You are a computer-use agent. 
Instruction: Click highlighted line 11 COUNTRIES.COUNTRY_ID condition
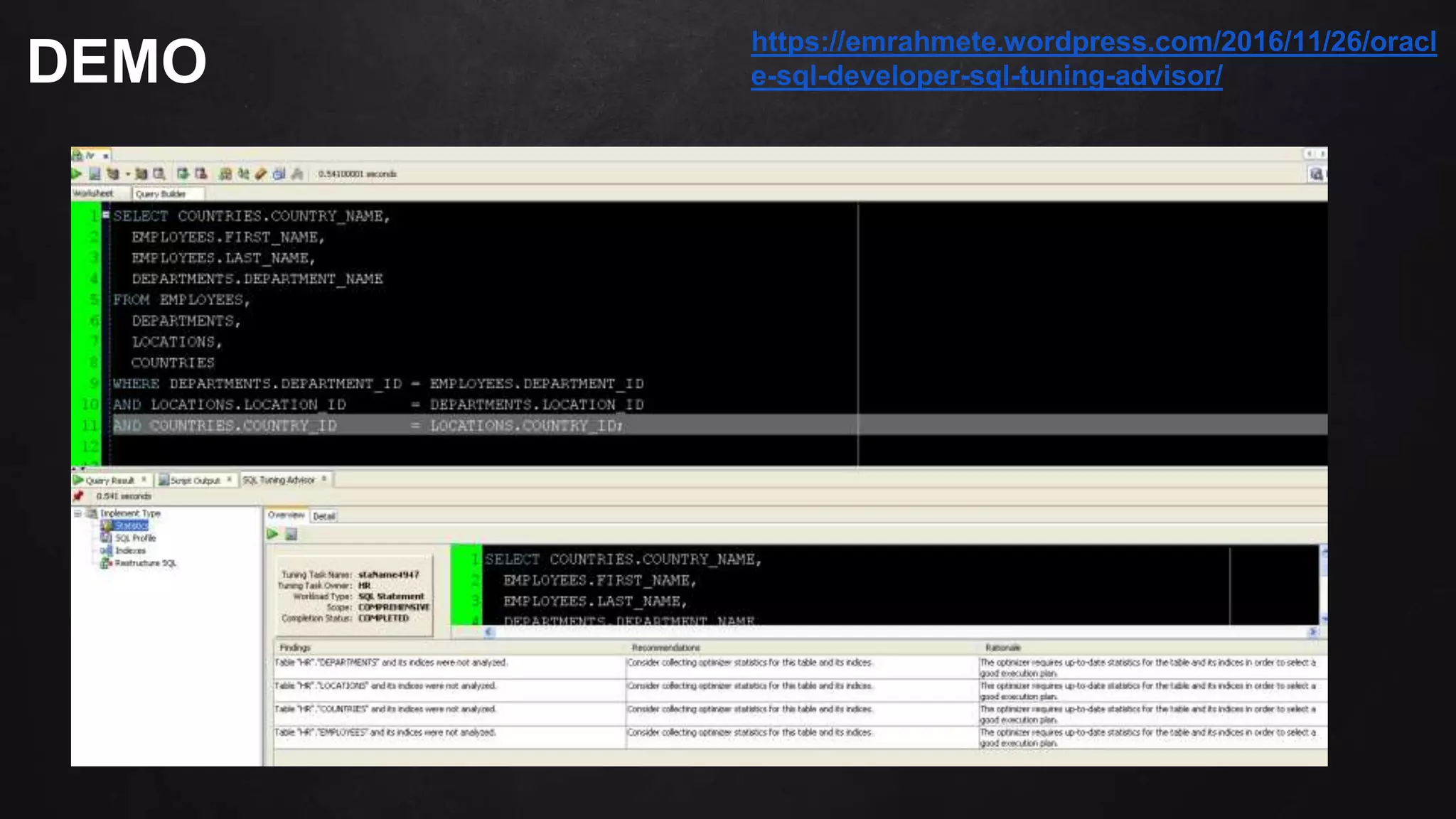coord(368,425)
